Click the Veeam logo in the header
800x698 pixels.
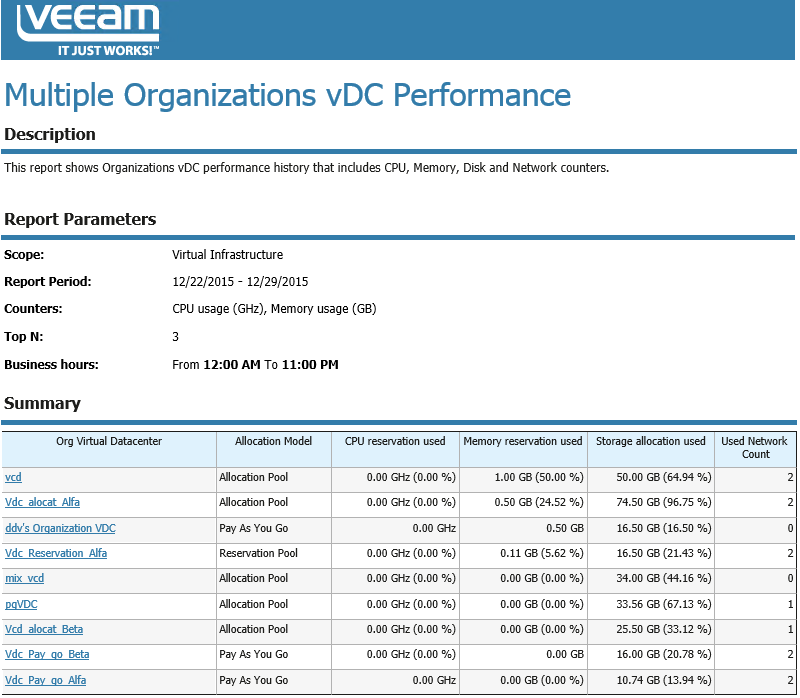tap(88, 30)
